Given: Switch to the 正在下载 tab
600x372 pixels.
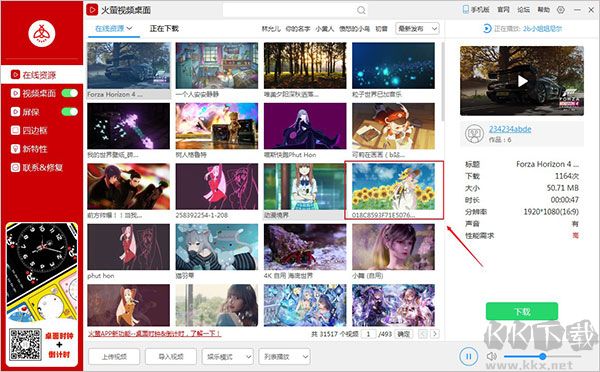Looking at the screenshot, I should pyautogui.click(x=164, y=29).
